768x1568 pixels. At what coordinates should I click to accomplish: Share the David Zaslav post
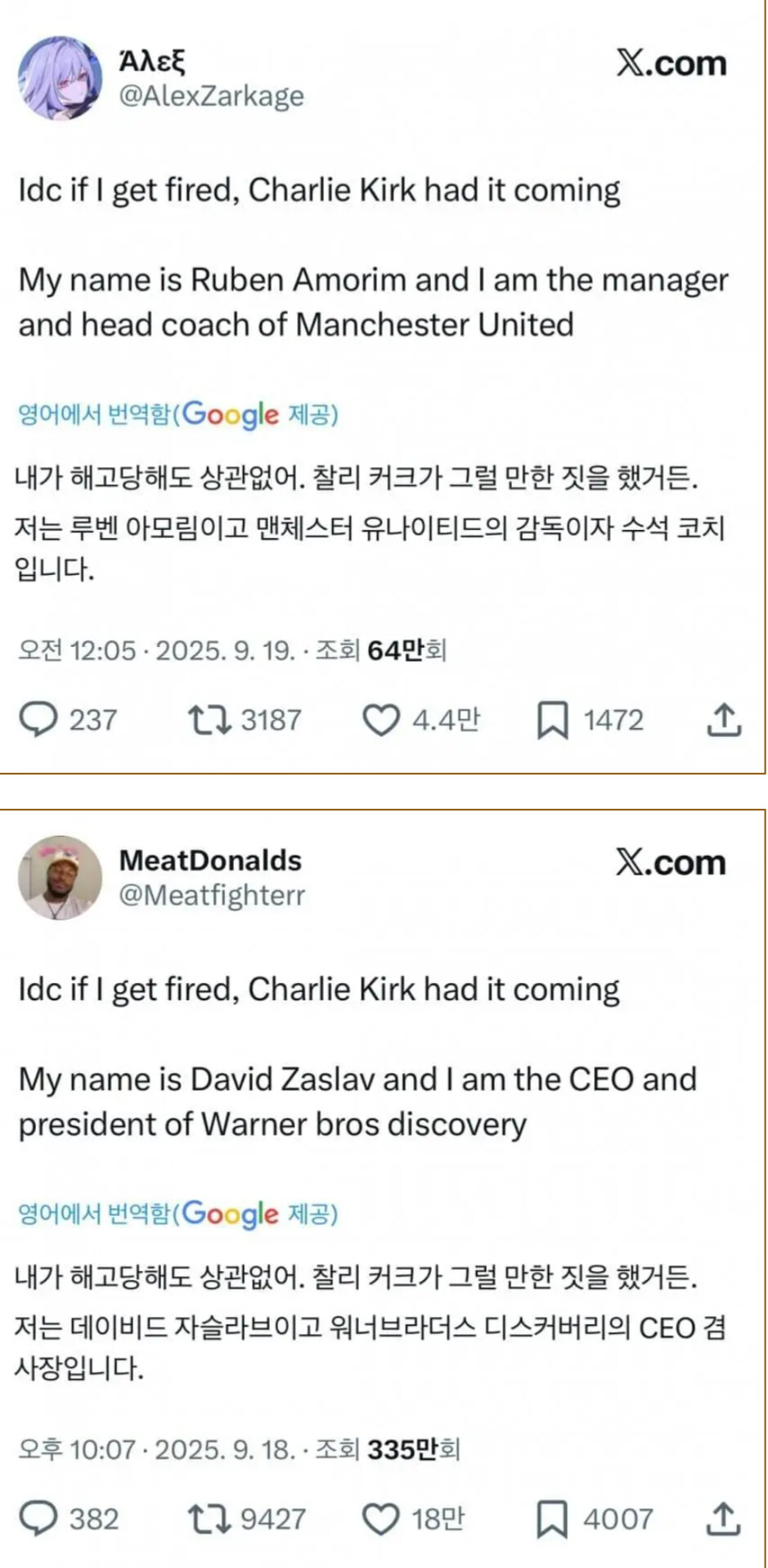pos(723,1519)
